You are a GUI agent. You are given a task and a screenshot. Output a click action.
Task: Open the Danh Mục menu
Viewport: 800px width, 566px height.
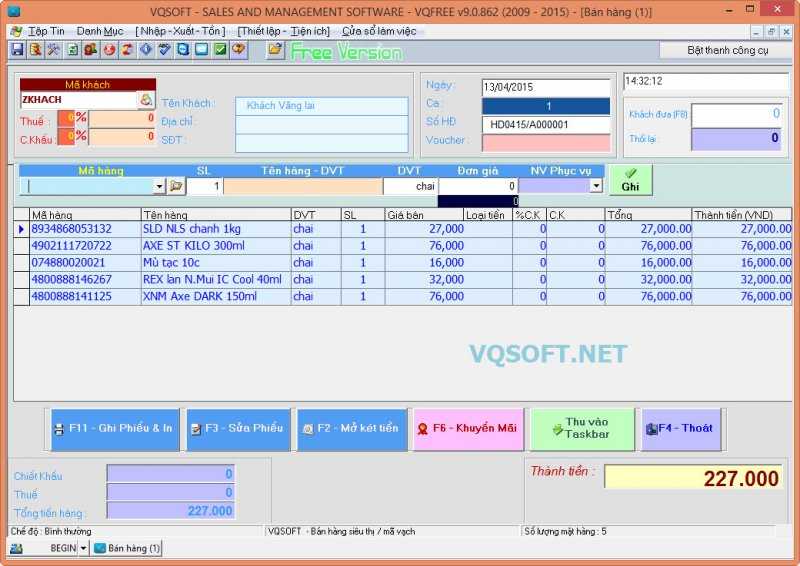100,31
